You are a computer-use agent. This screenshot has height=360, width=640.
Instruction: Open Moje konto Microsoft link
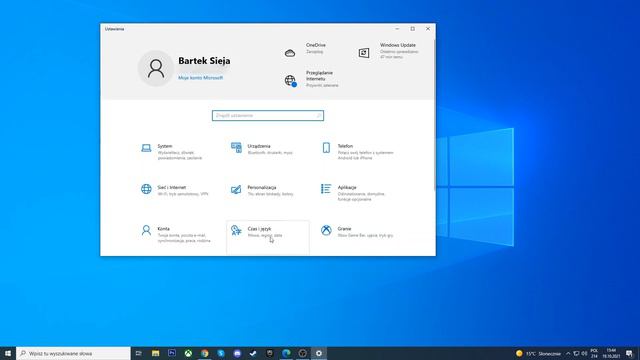click(200, 78)
